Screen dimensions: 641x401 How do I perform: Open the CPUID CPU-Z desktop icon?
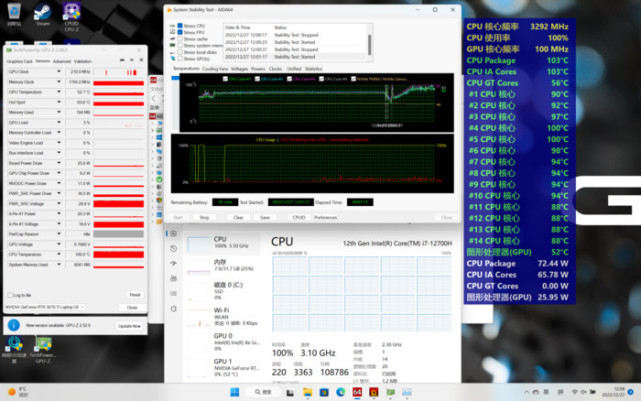[x=72, y=14]
